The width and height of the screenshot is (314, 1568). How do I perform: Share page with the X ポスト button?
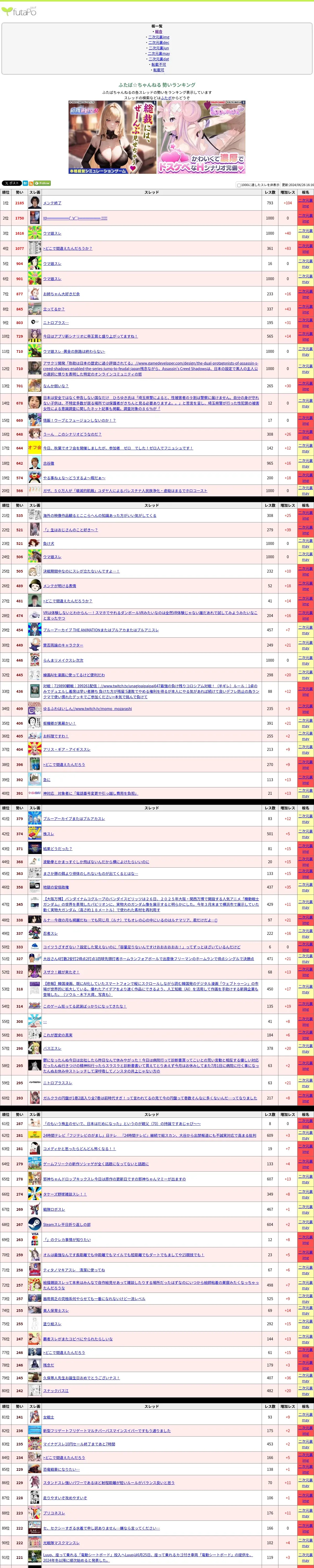[11, 183]
